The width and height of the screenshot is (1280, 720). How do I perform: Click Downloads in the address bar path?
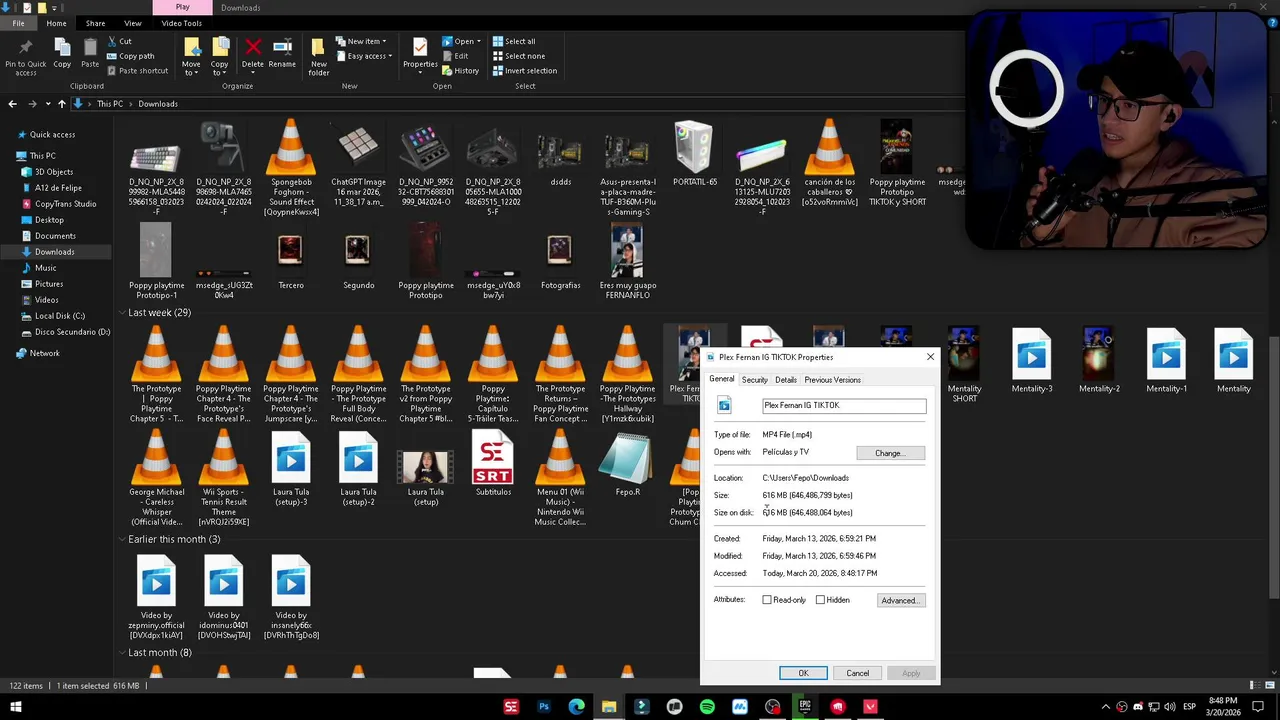click(158, 104)
